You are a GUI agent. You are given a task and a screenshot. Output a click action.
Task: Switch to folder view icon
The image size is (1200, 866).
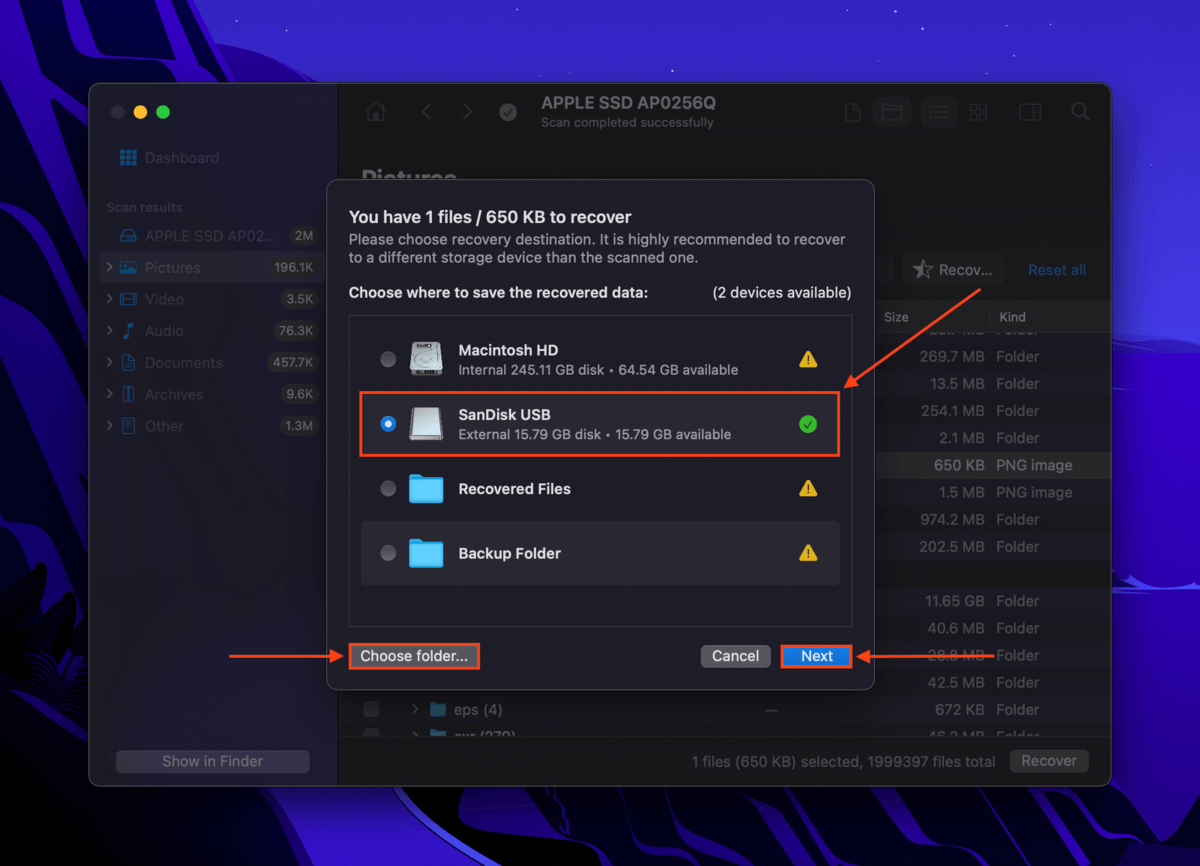892,112
